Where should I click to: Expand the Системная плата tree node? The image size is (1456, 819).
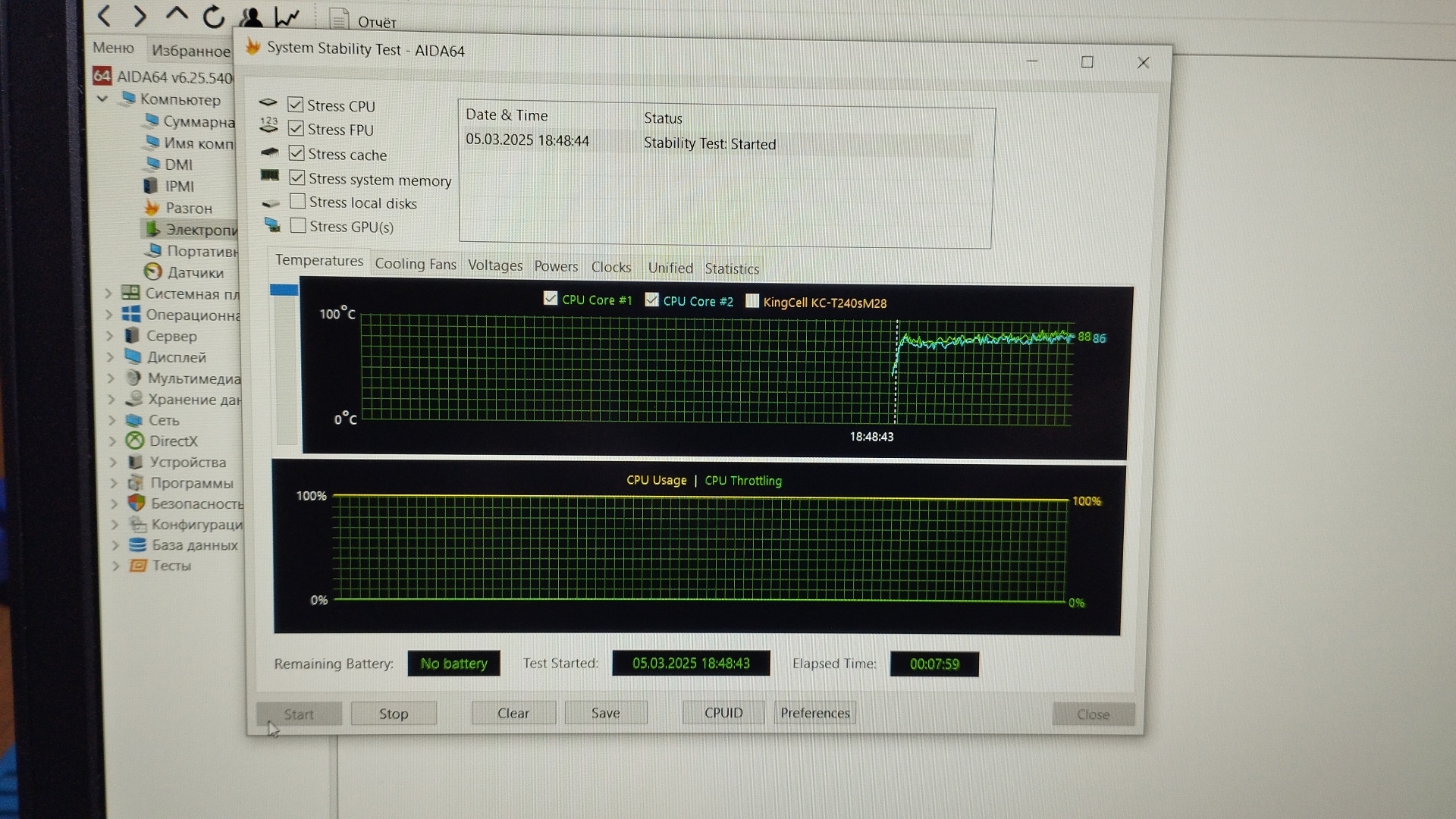108,293
